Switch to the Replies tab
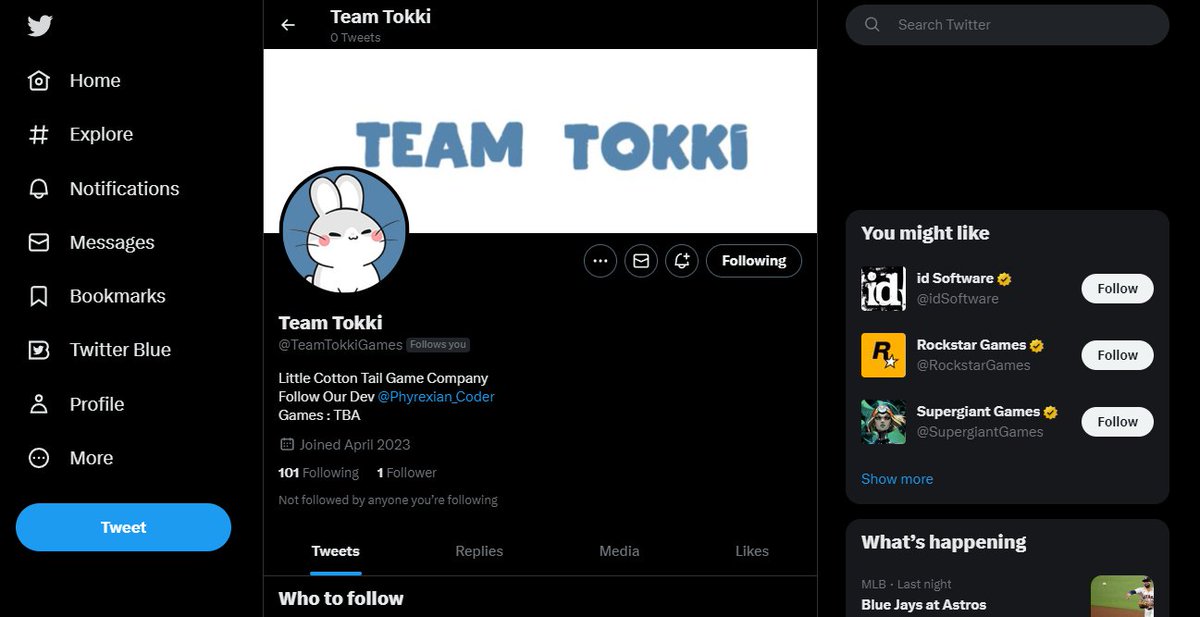Image resolution: width=1200 pixels, height=617 pixels. pyautogui.click(x=478, y=551)
